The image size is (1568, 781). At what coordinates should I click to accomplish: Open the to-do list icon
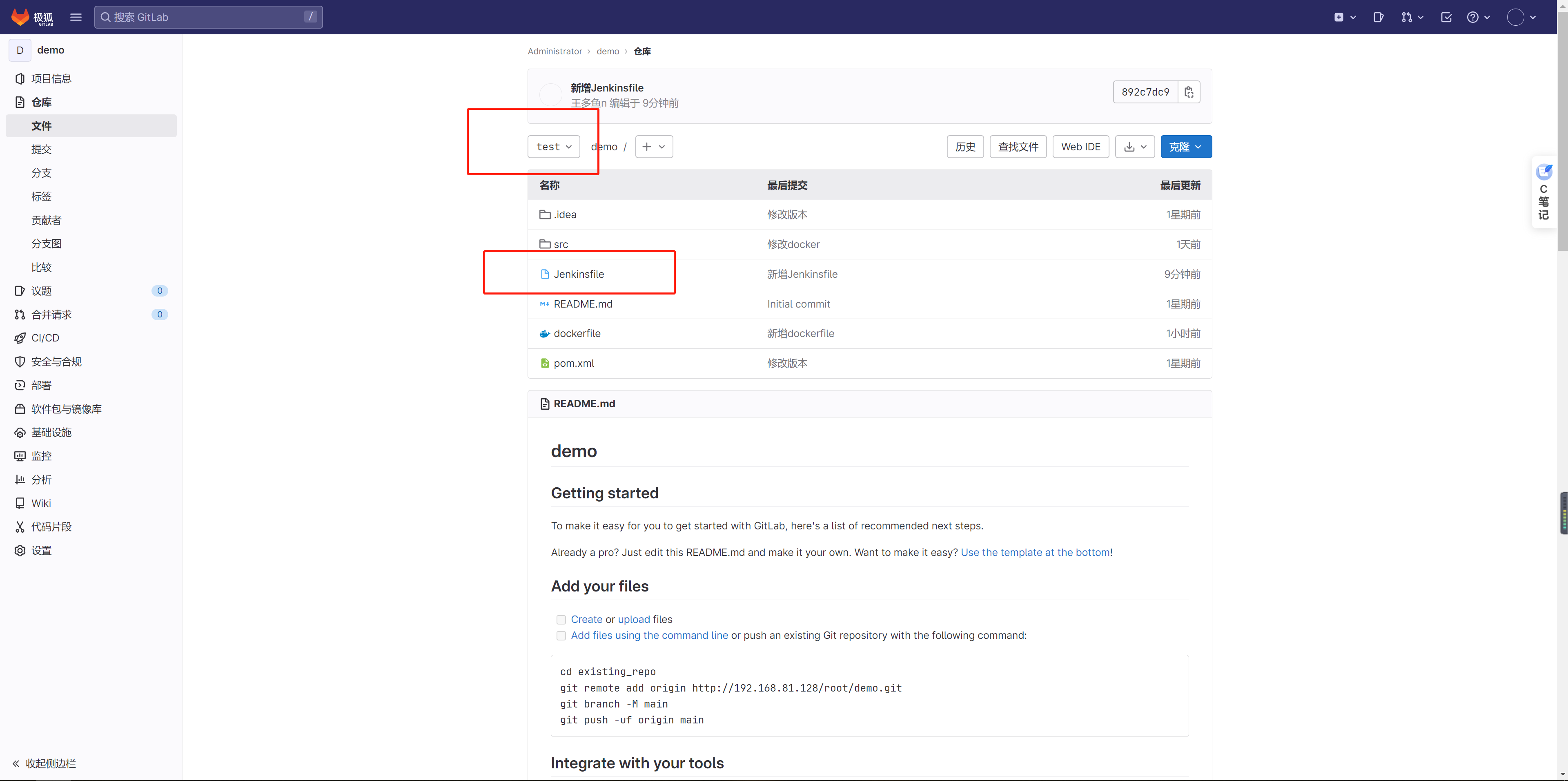coord(1446,17)
